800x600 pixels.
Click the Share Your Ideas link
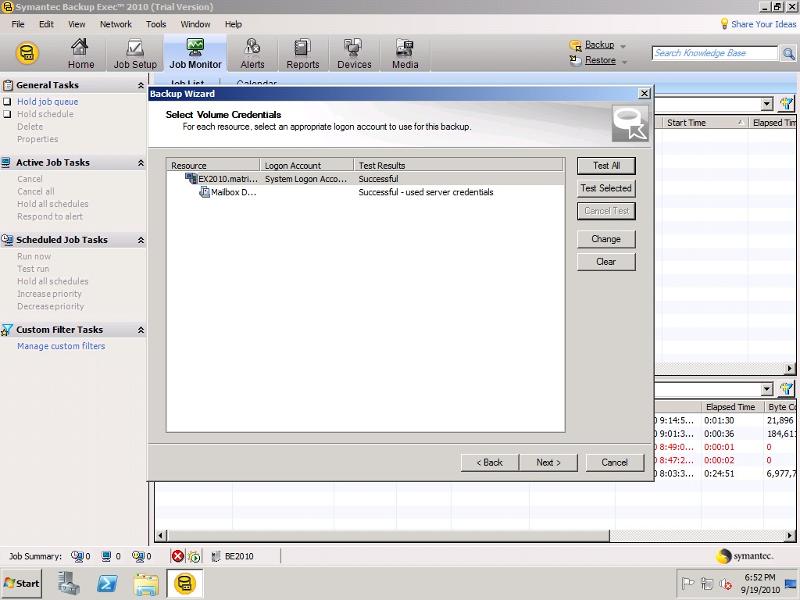763,24
